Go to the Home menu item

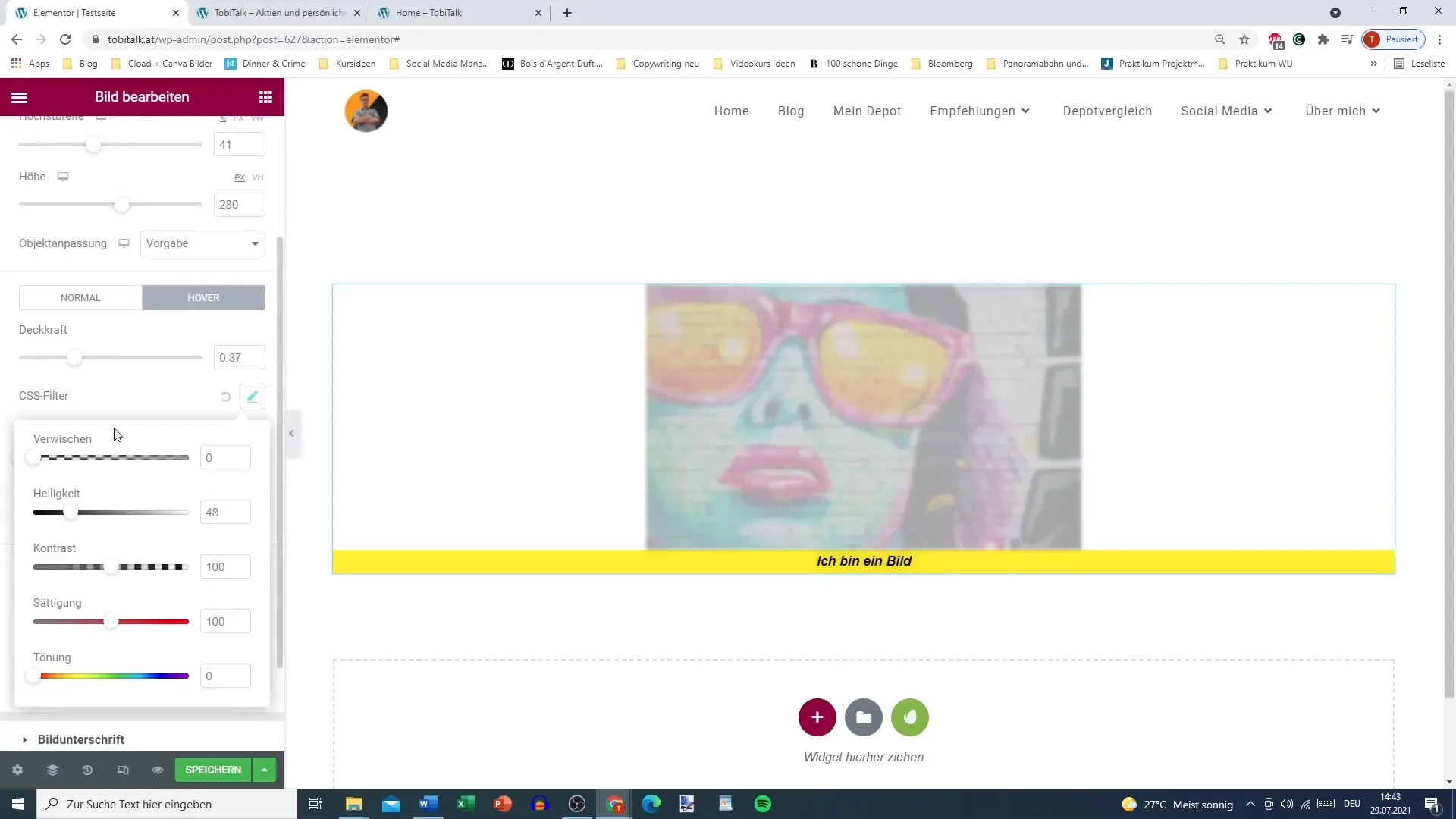(731, 111)
